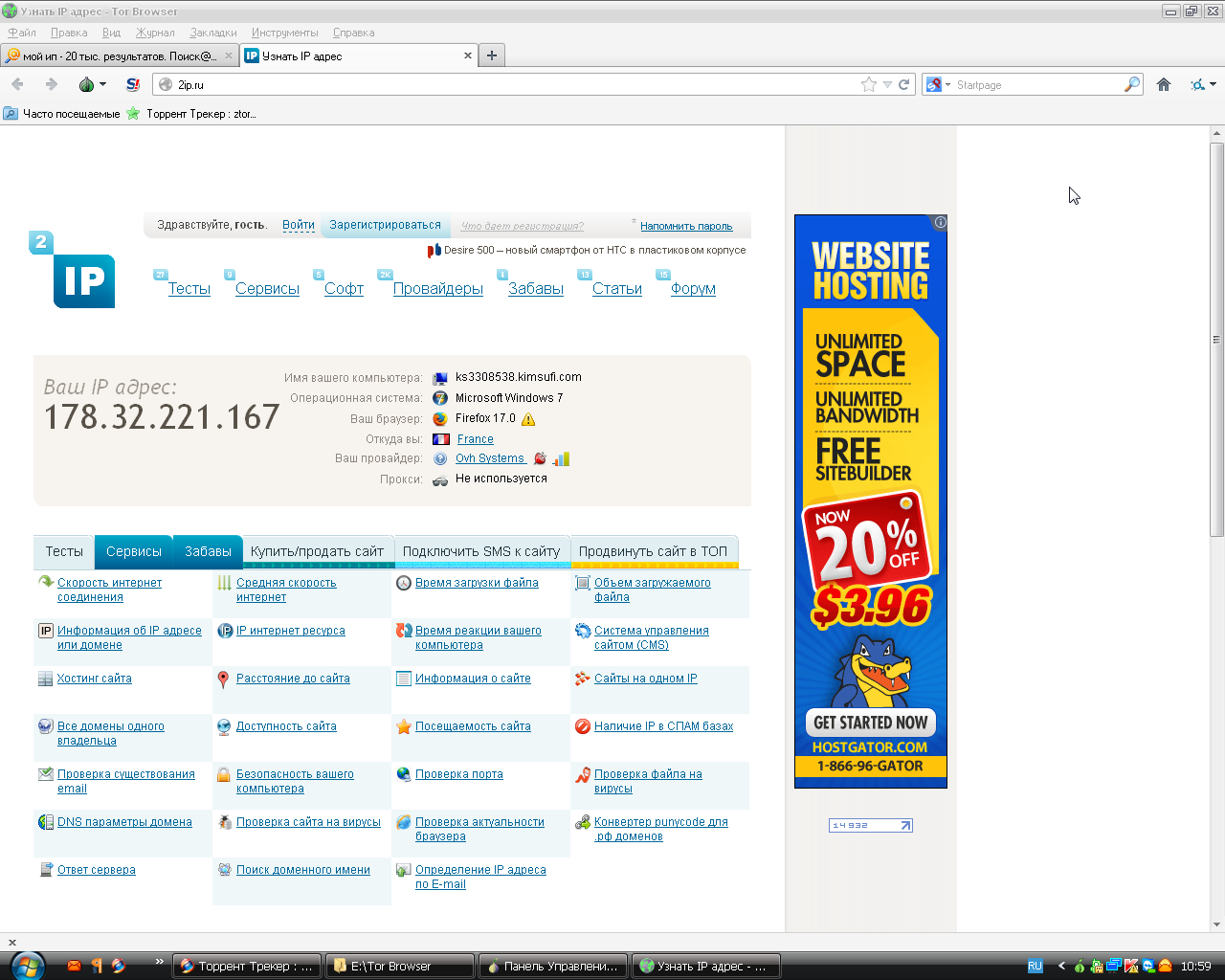Click the Войти login link
Viewport: 1225px width, 980px height.
pos(299,225)
